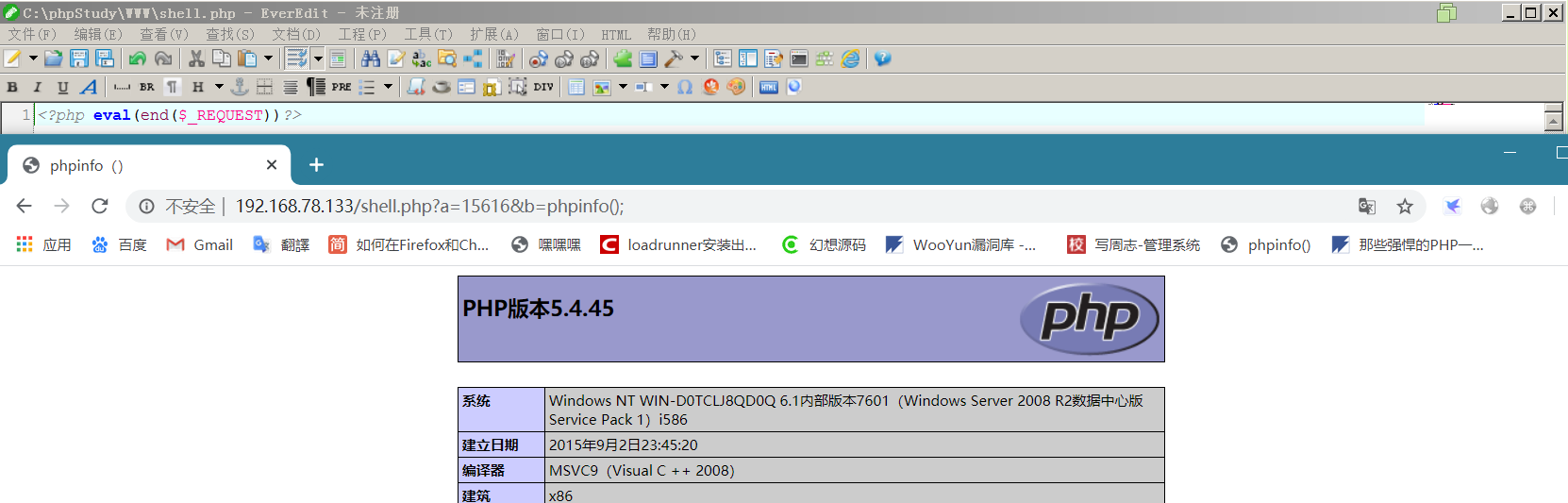Click the blue help bubble icon
Viewport: 1568px width, 503px height.
point(882,59)
